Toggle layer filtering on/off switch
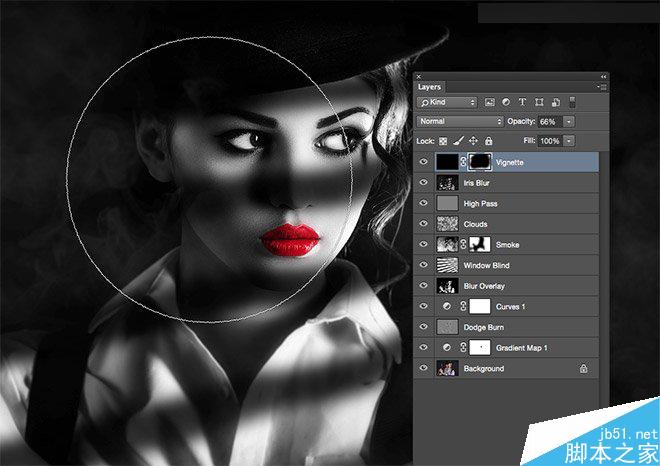 click(572, 102)
